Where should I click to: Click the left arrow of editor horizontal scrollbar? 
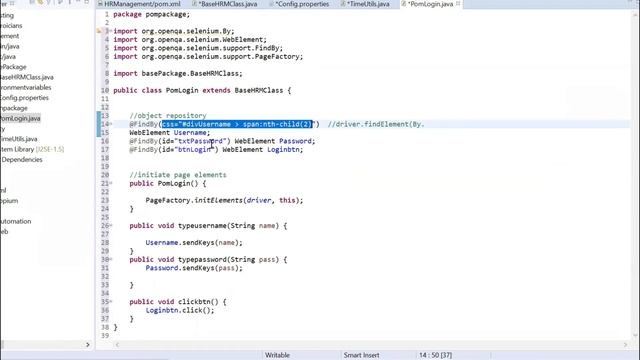coord(117,345)
